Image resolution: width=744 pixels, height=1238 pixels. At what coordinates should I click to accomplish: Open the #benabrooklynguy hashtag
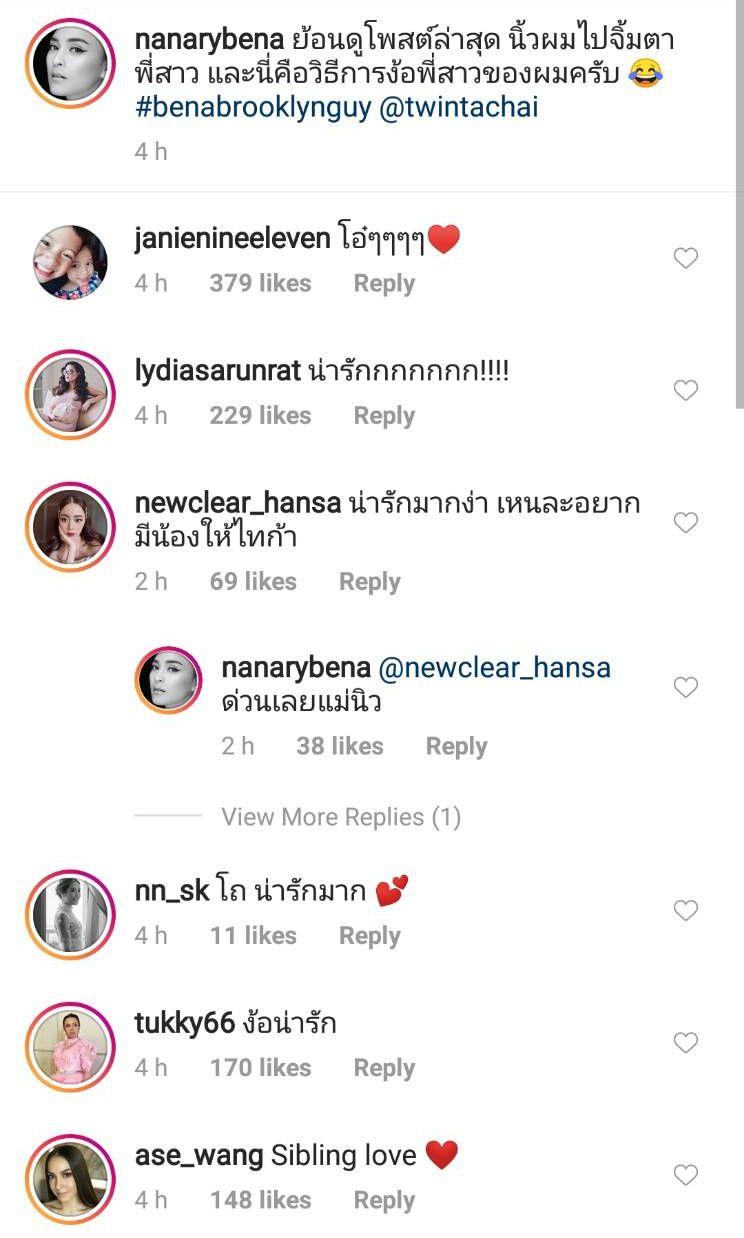(x=253, y=107)
